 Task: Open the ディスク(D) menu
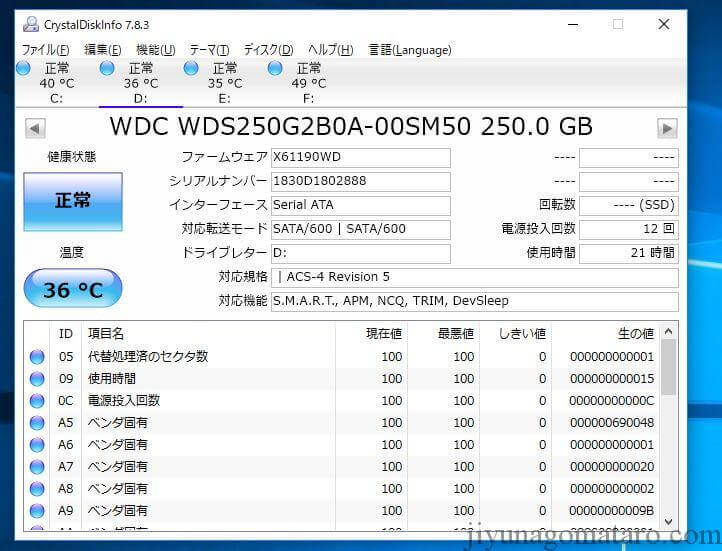pos(268,50)
